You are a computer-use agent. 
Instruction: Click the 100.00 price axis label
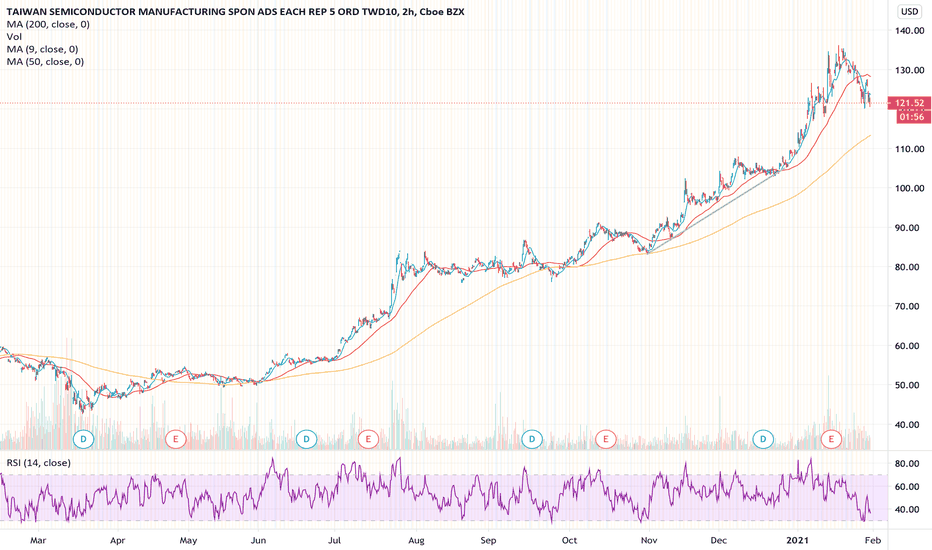tap(909, 188)
